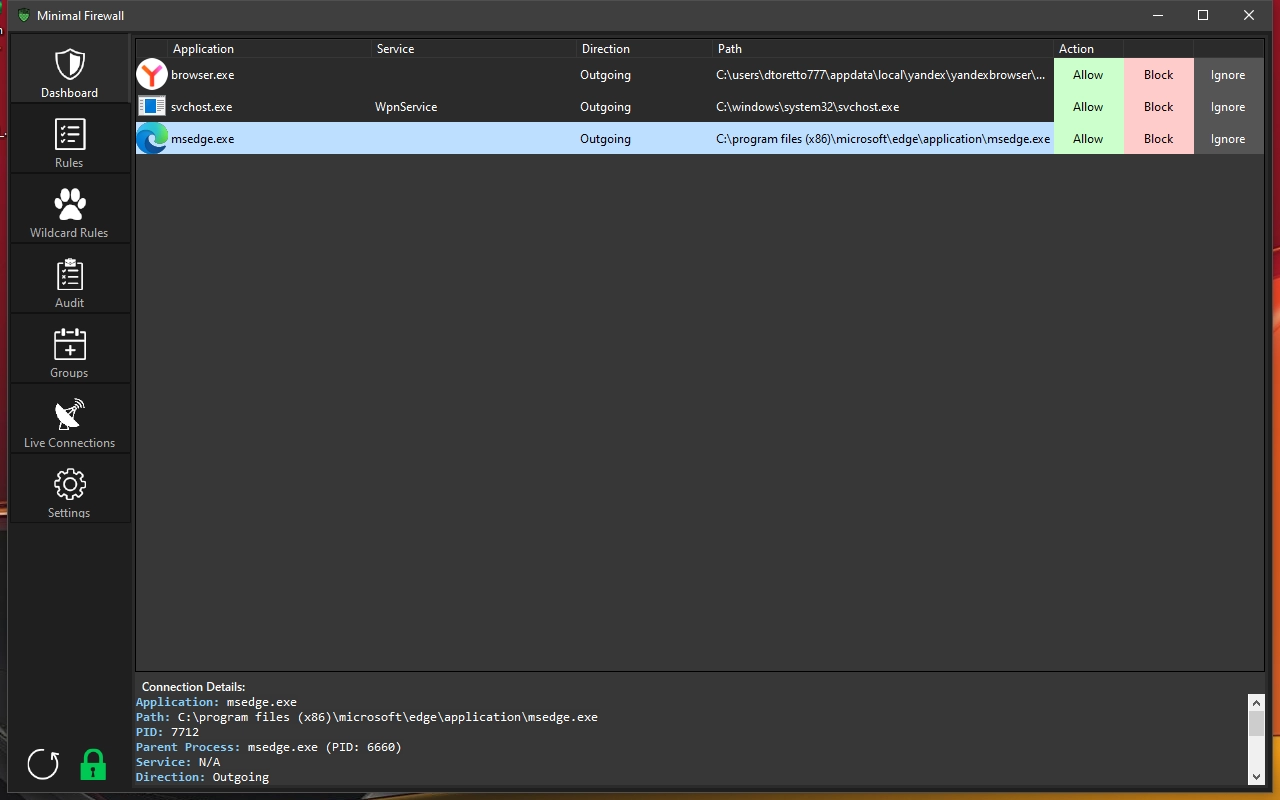
Task: Open the Rules checklist icon
Action: (x=70, y=135)
